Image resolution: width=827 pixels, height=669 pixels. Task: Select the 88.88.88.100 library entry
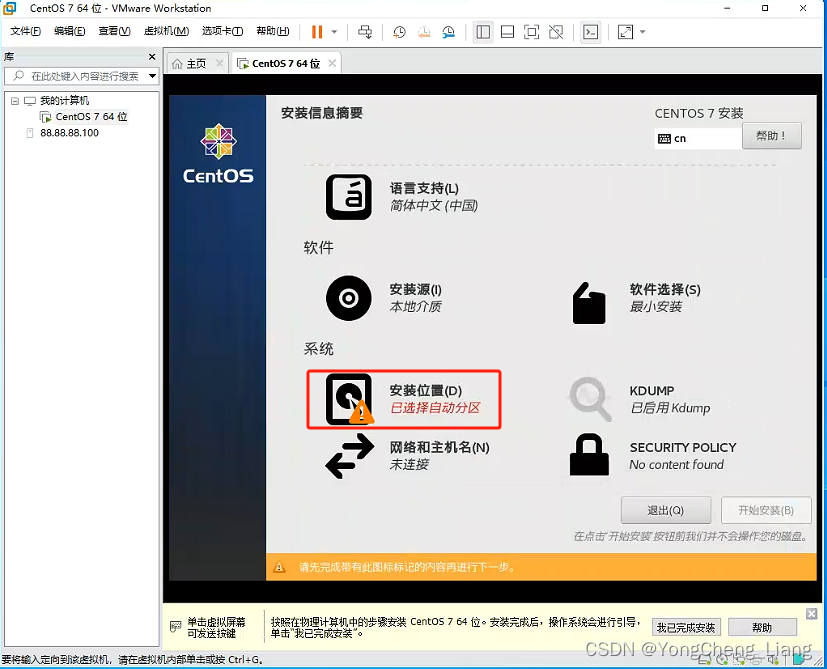69,133
